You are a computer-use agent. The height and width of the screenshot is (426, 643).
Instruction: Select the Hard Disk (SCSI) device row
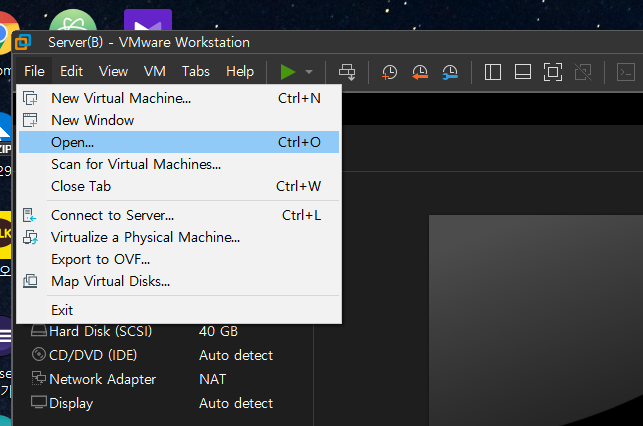coord(170,331)
